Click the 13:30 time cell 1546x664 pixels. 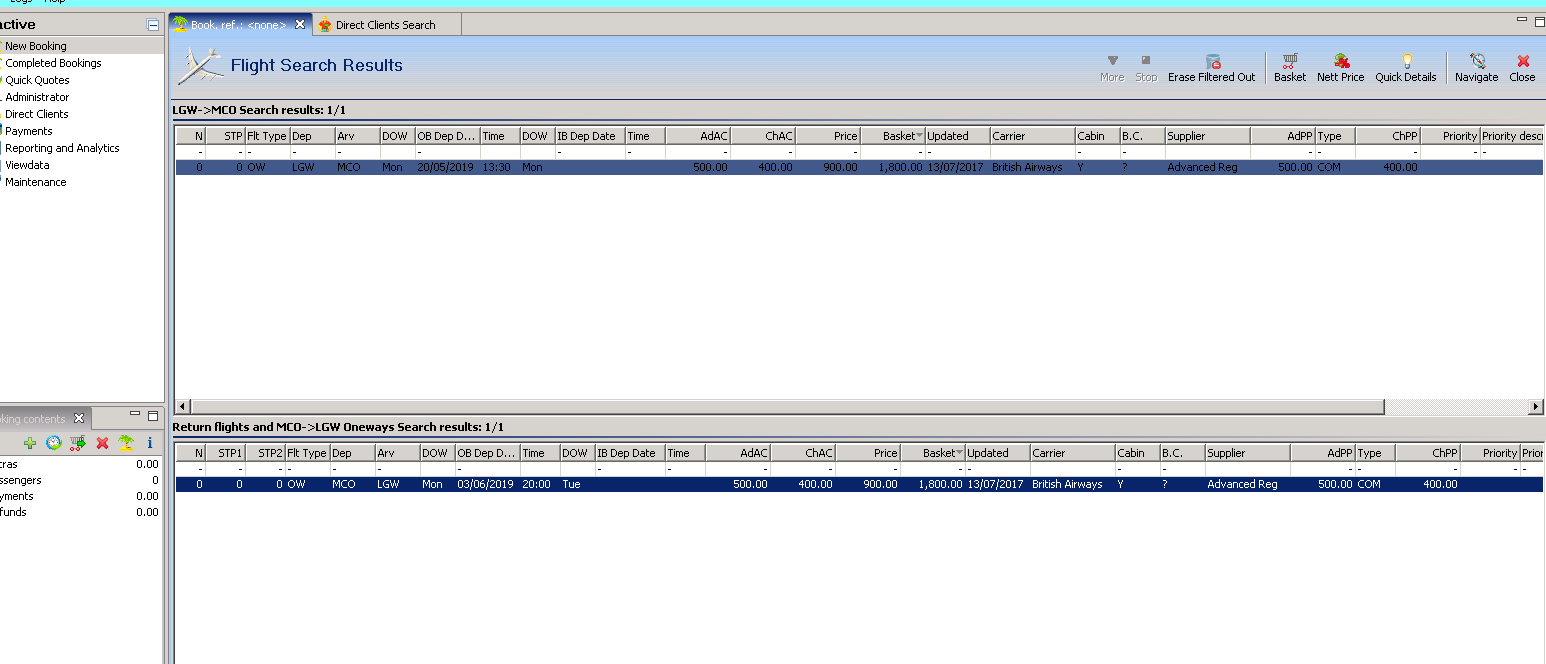click(x=497, y=168)
